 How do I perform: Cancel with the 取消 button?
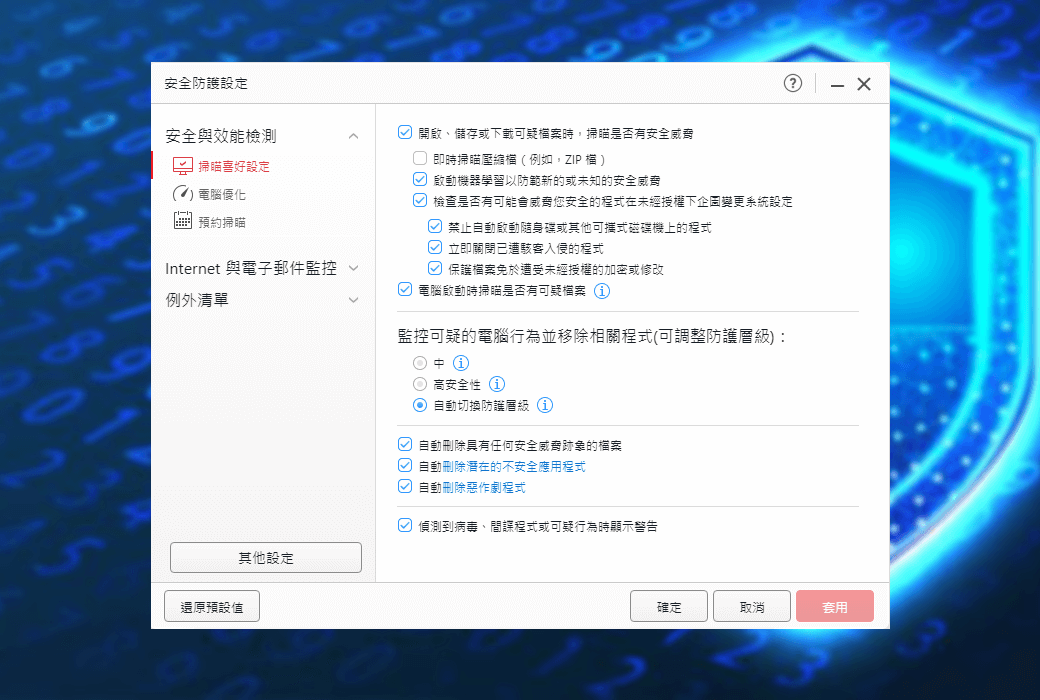(751, 606)
